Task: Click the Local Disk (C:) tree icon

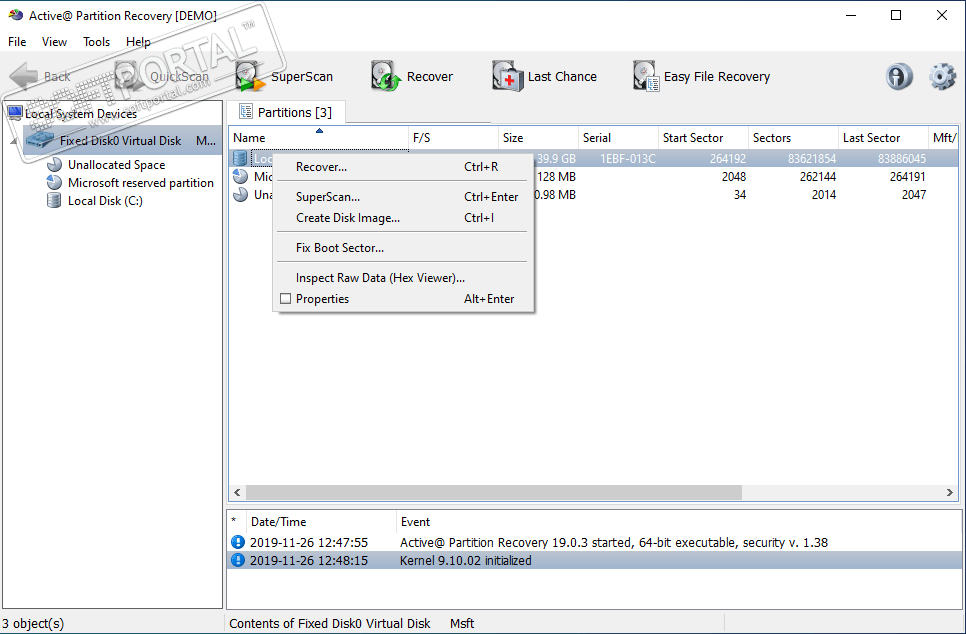Action: click(x=55, y=200)
